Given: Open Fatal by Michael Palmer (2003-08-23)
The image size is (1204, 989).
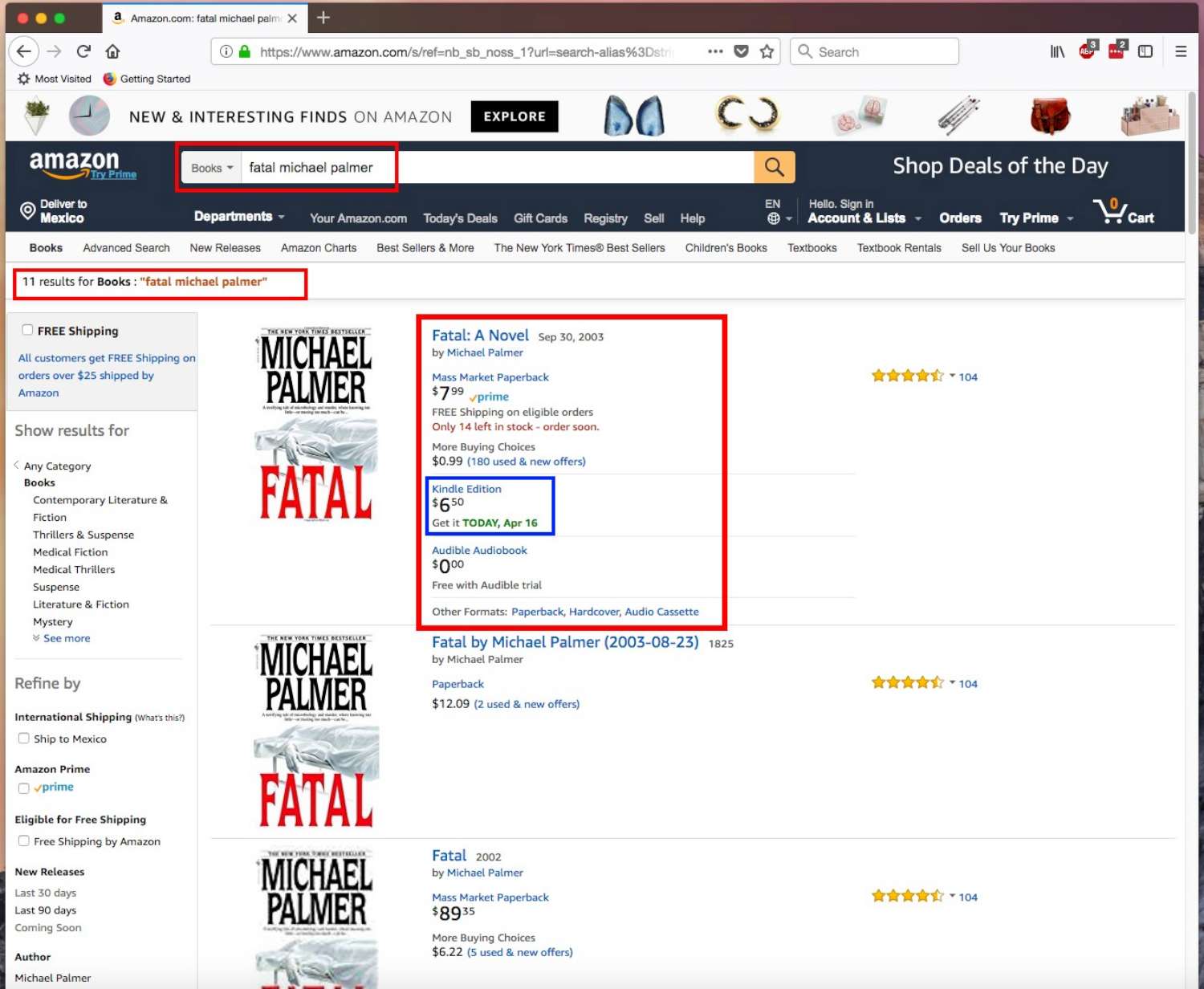Looking at the screenshot, I should click(x=565, y=642).
